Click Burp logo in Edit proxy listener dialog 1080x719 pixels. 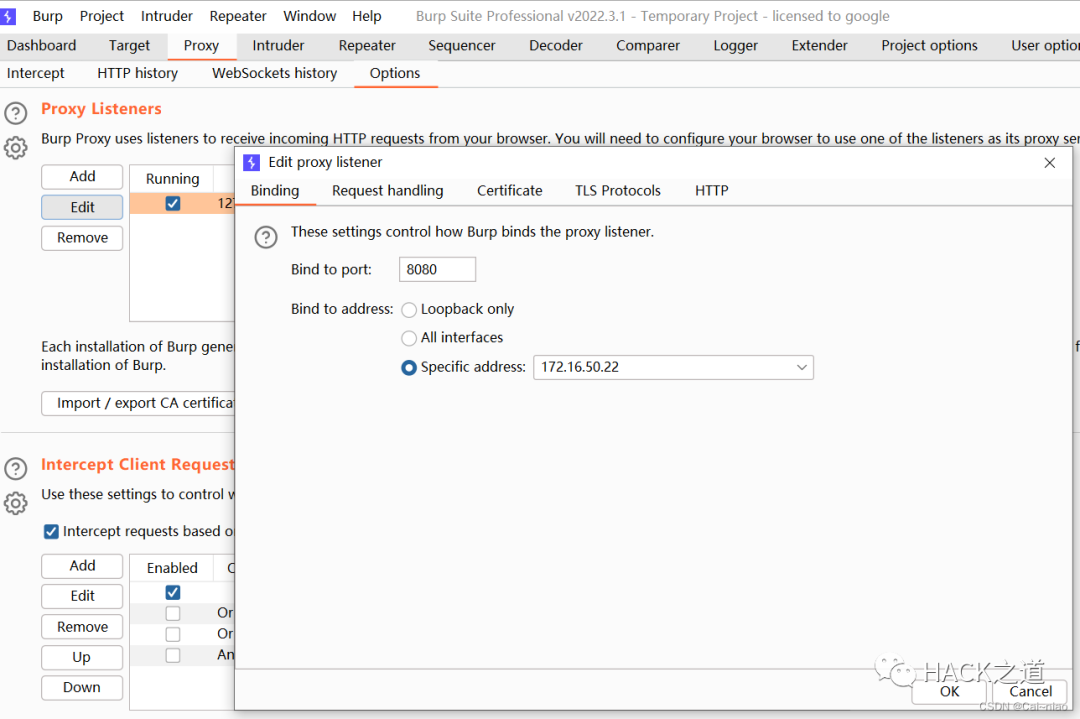[251, 163]
